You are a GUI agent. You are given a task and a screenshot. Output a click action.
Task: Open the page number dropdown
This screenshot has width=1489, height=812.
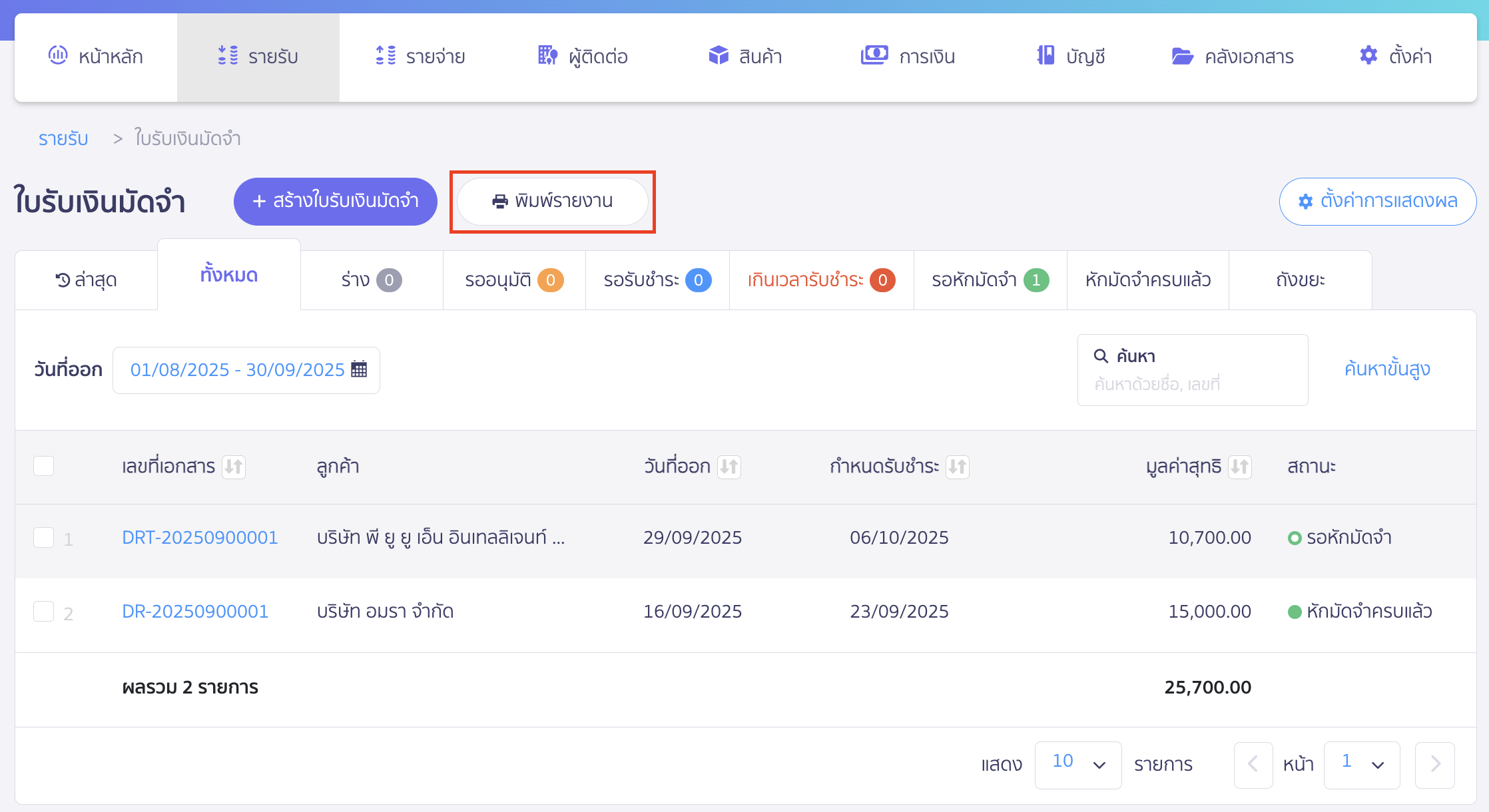(x=1361, y=764)
